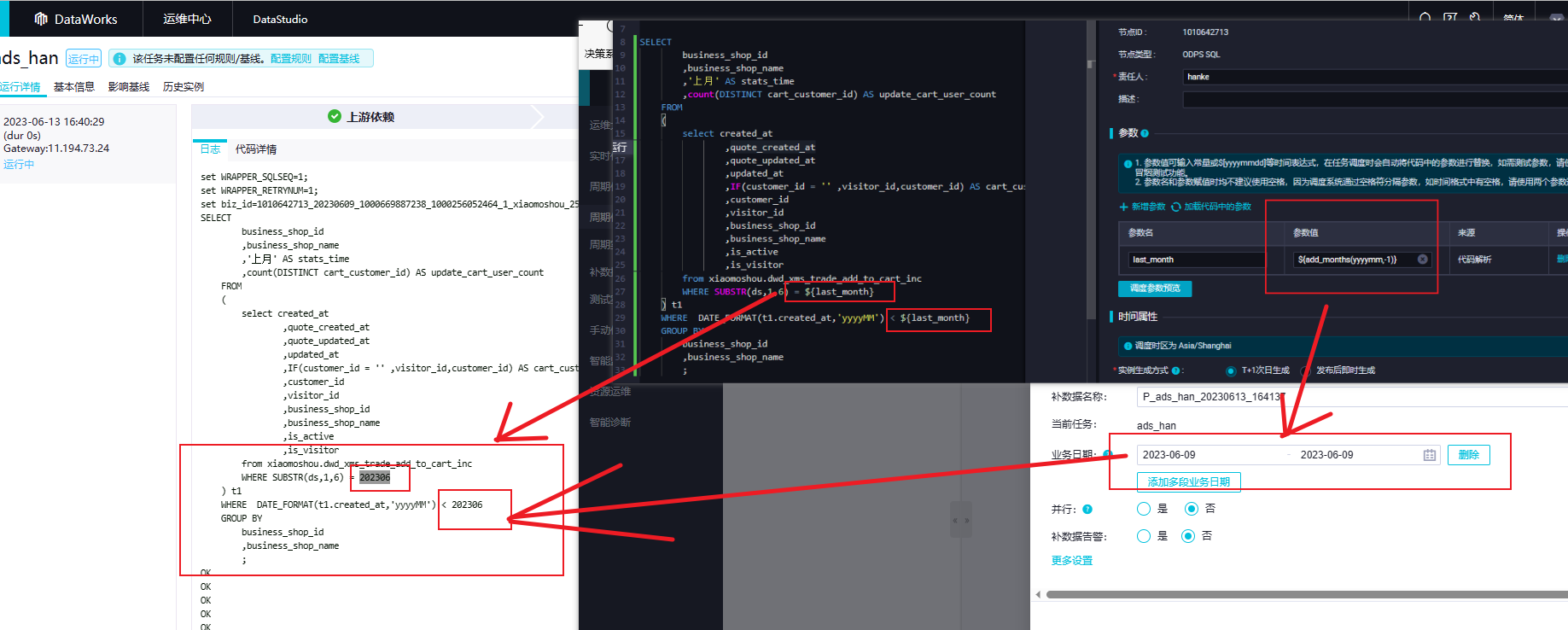The image size is (1568, 630).
Task: Click the info icon in the parameter hint box
Action: 1128,163
